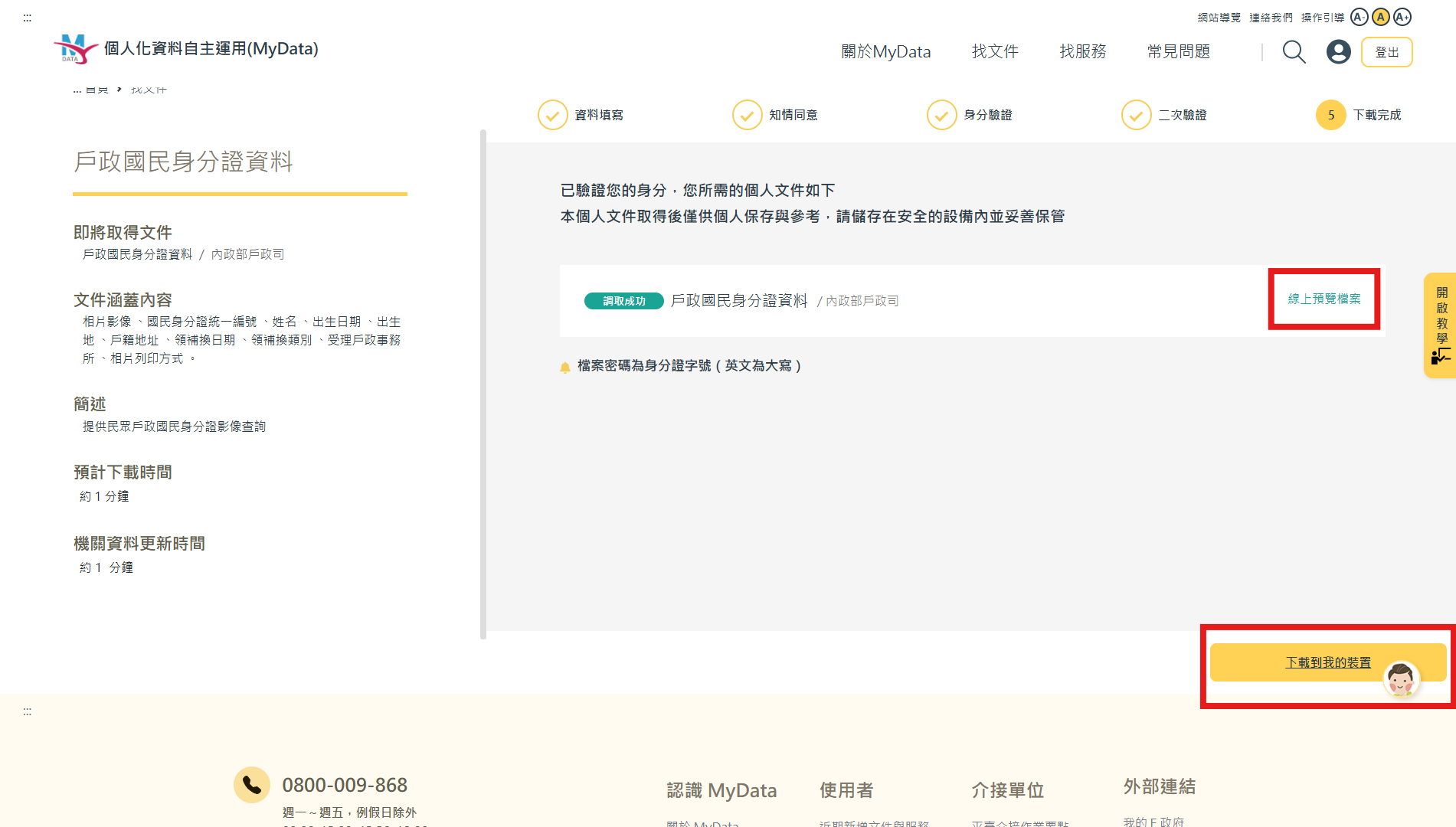This screenshot has width=1456, height=827.
Task: Open the 開啟教學 tutorial side tab
Action: (1440, 325)
